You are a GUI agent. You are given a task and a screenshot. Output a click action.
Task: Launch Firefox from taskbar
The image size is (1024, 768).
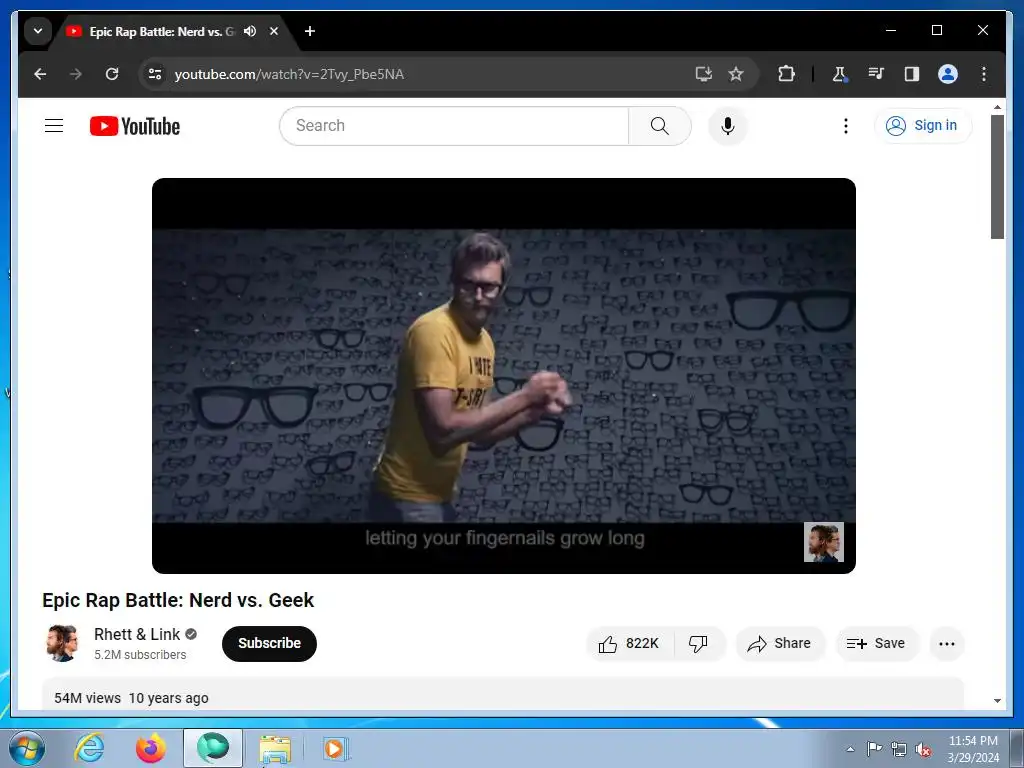click(150, 748)
